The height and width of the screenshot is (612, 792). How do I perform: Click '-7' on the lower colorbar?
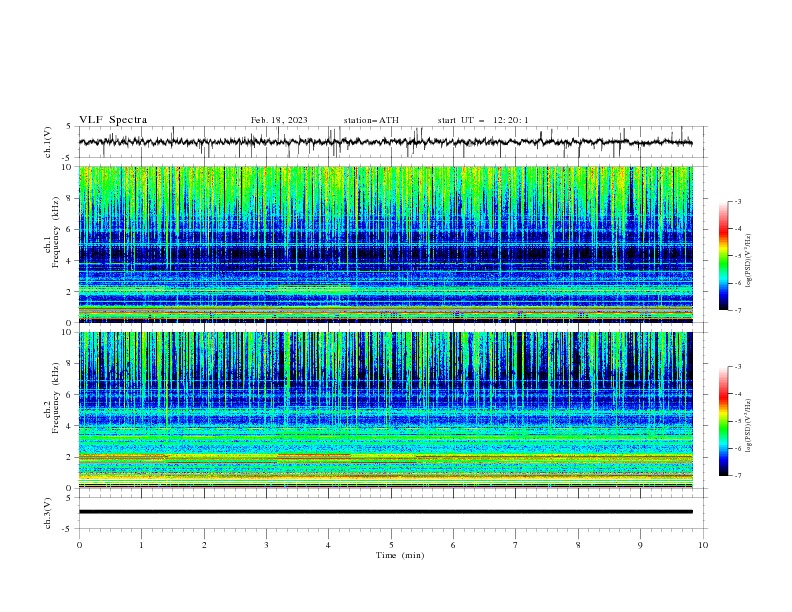(737, 476)
